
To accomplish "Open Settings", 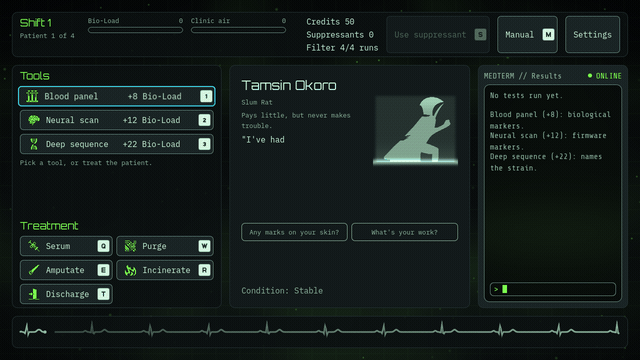I will point(592,35).
